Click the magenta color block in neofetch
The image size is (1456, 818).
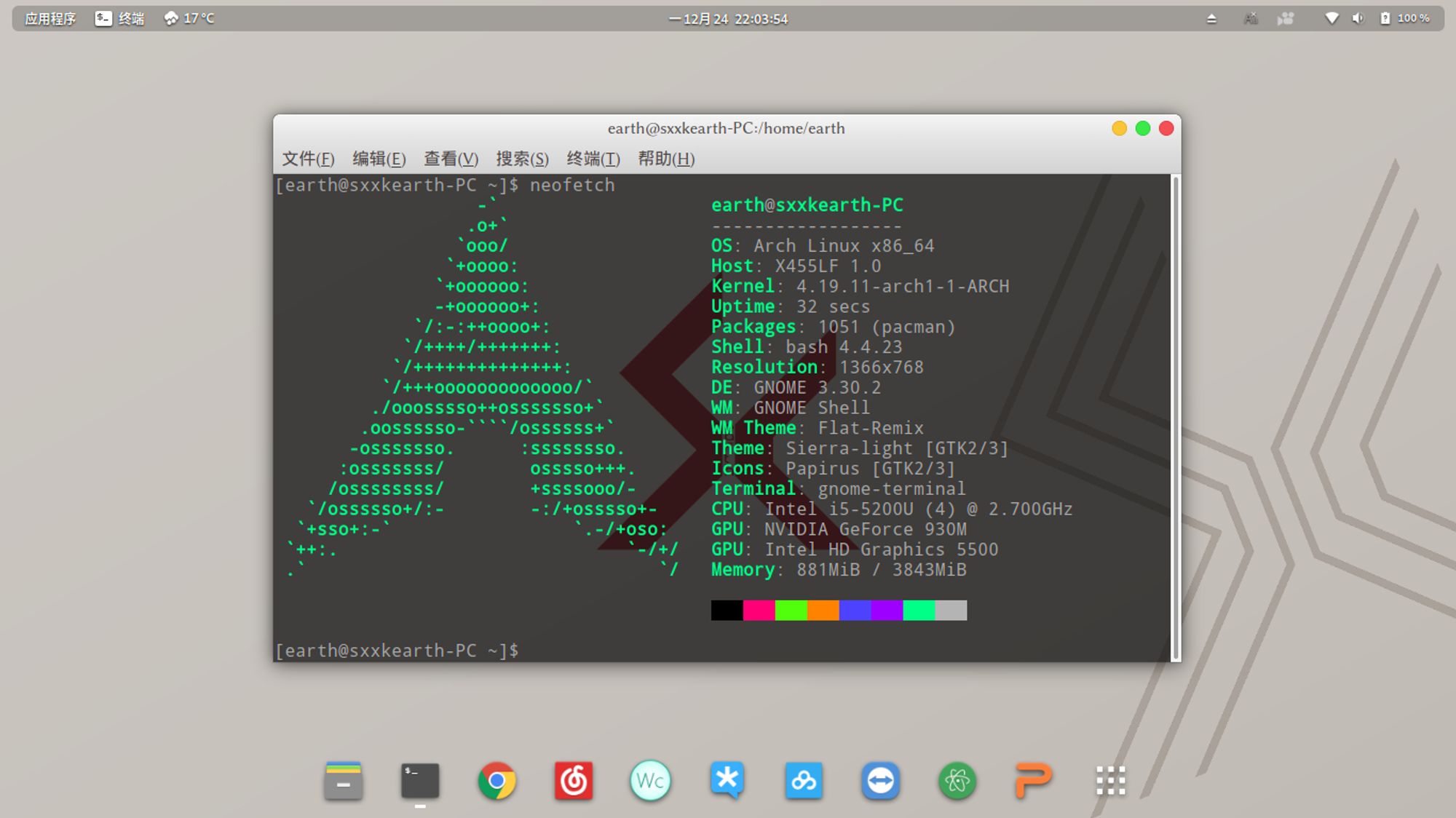tap(759, 610)
